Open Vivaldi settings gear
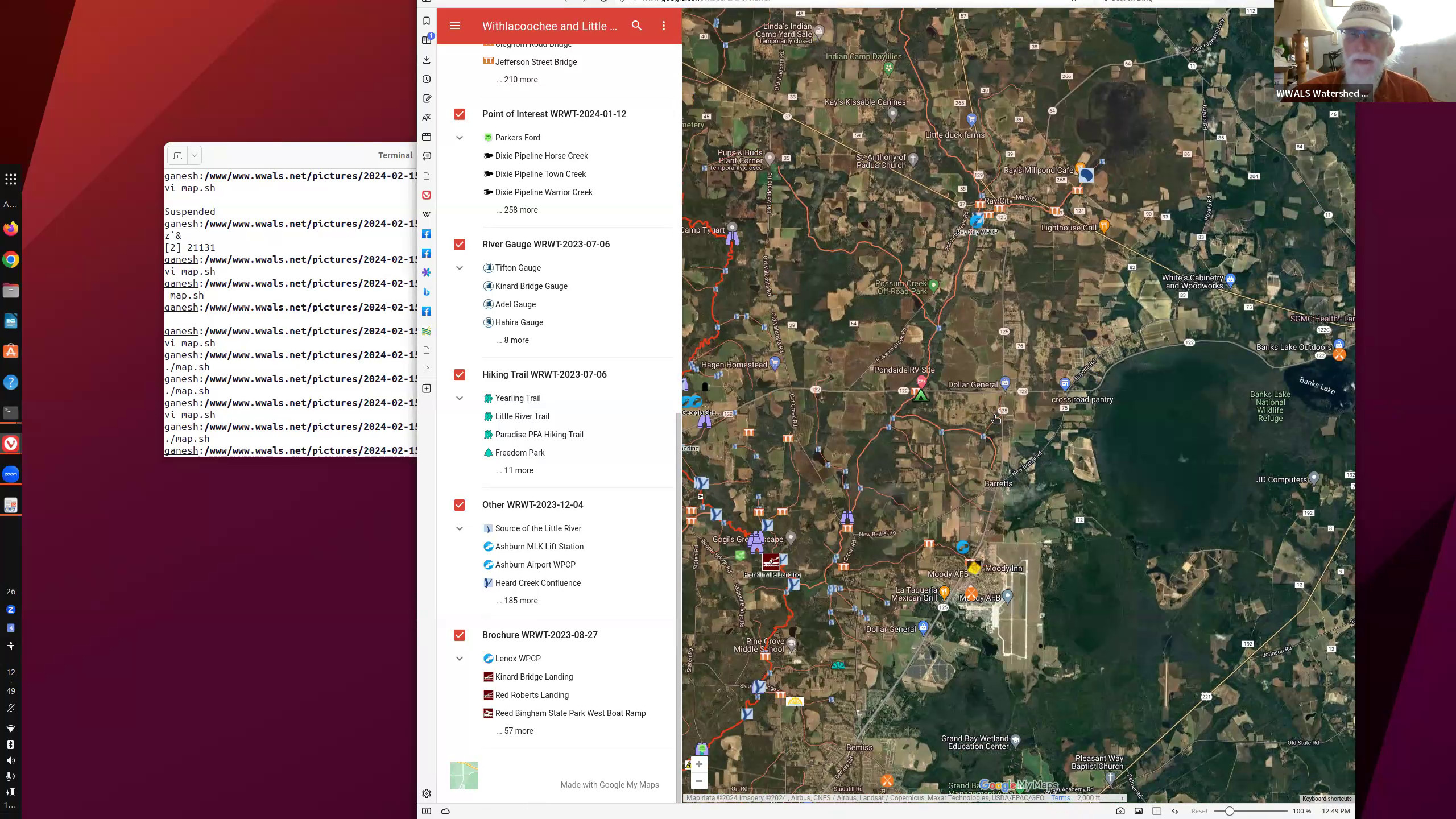The width and height of the screenshot is (1456, 819). coord(427,793)
